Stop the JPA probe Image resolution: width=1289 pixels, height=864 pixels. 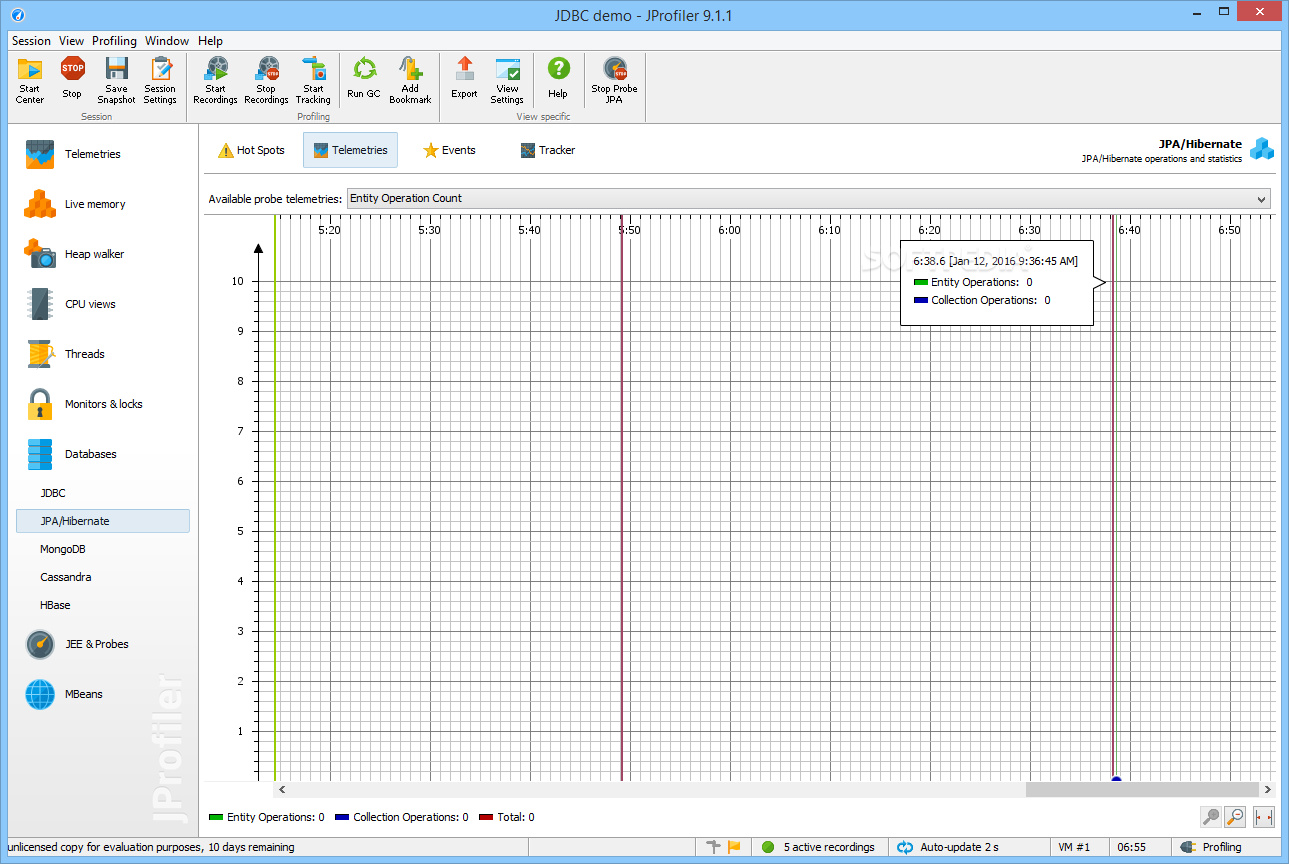point(614,80)
